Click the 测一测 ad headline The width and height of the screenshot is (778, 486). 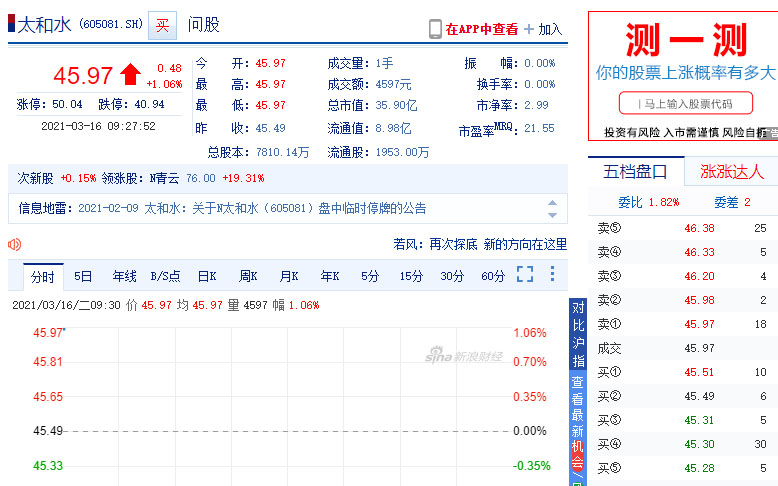click(x=686, y=40)
